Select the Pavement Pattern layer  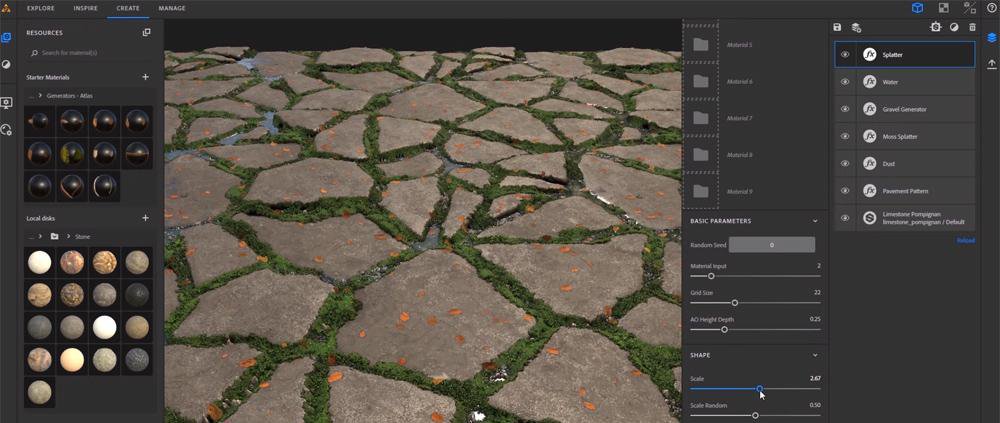pyautogui.click(x=904, y=191)
